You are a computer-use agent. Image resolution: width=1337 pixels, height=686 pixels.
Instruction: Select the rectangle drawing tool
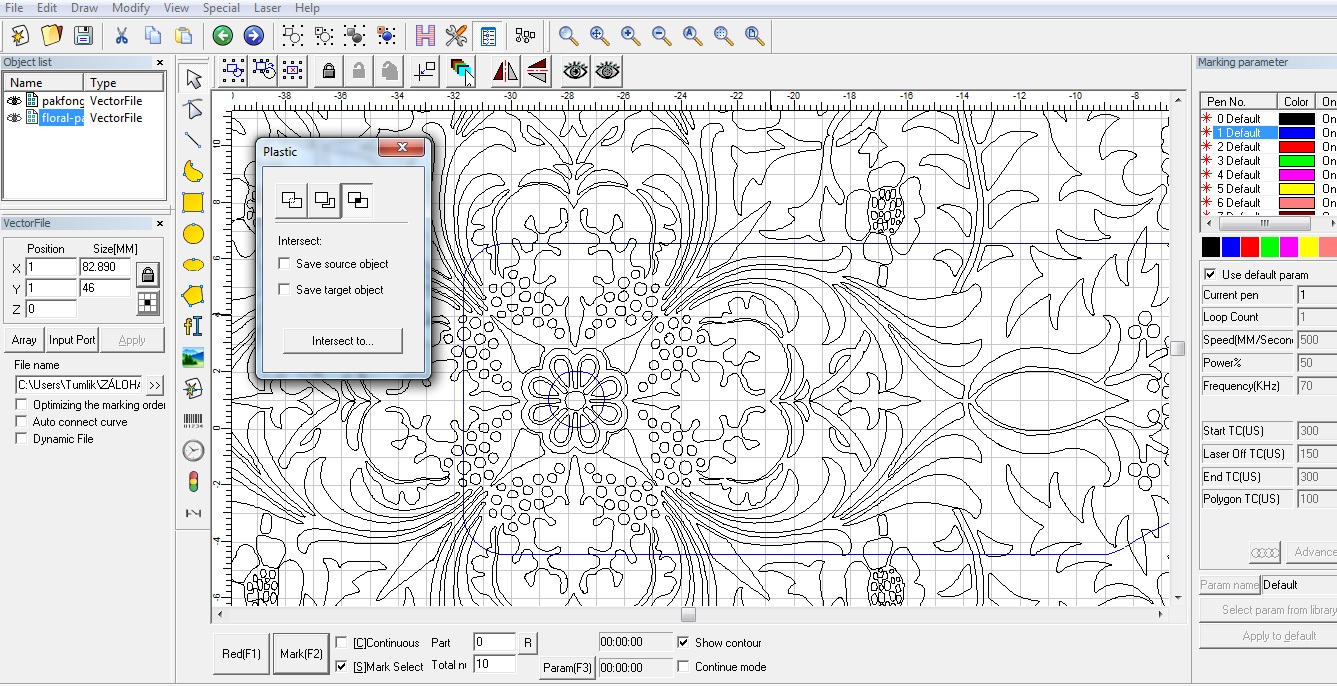pyautogui.click(x=193, y=202)
